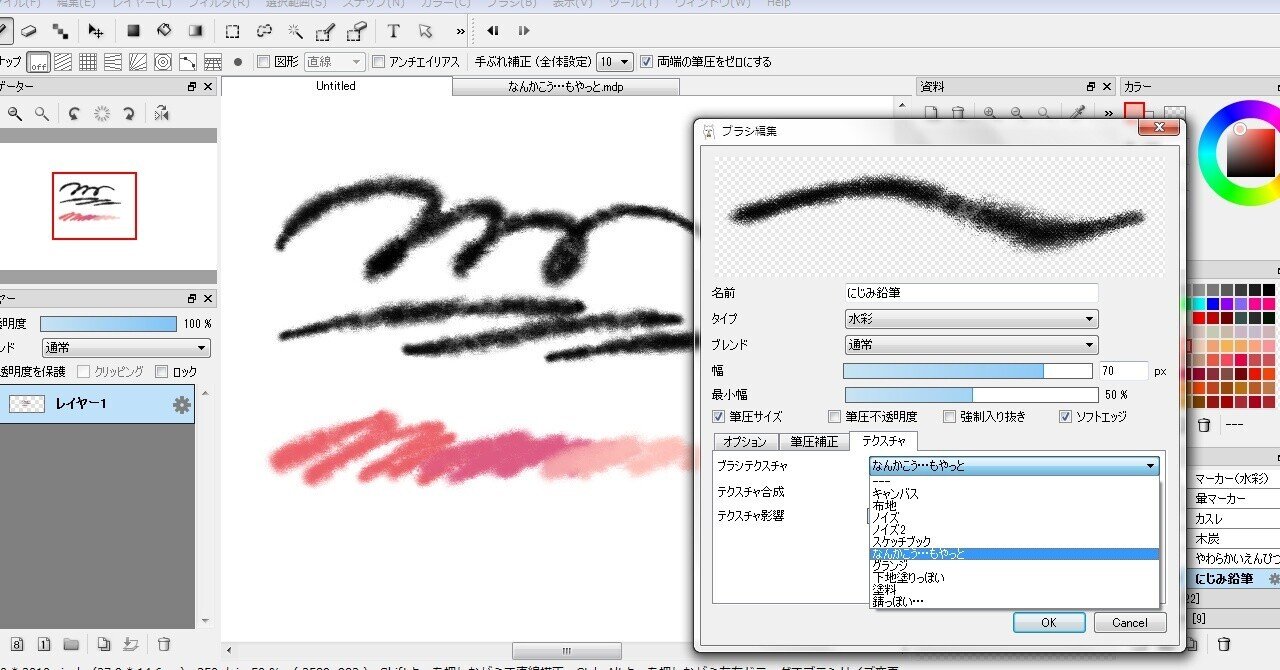Check 筆圧不透明度 in brush dialog

click(x=835, y=417)
